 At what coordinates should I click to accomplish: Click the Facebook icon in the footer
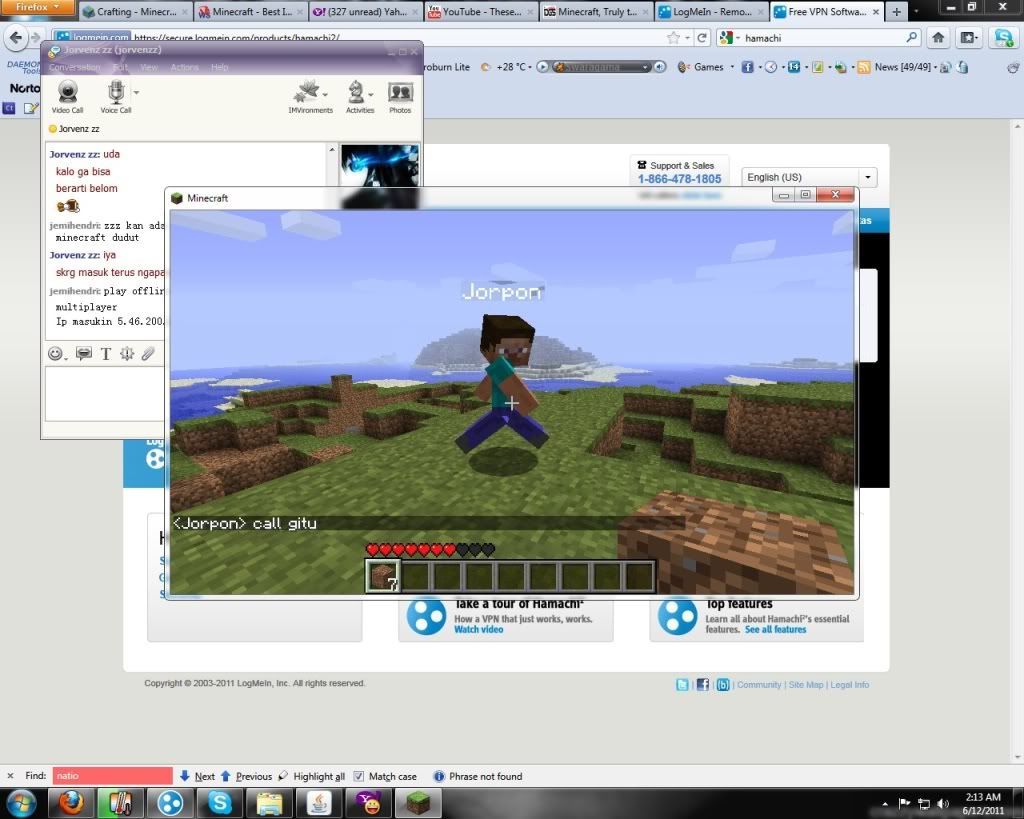[703, 684]
